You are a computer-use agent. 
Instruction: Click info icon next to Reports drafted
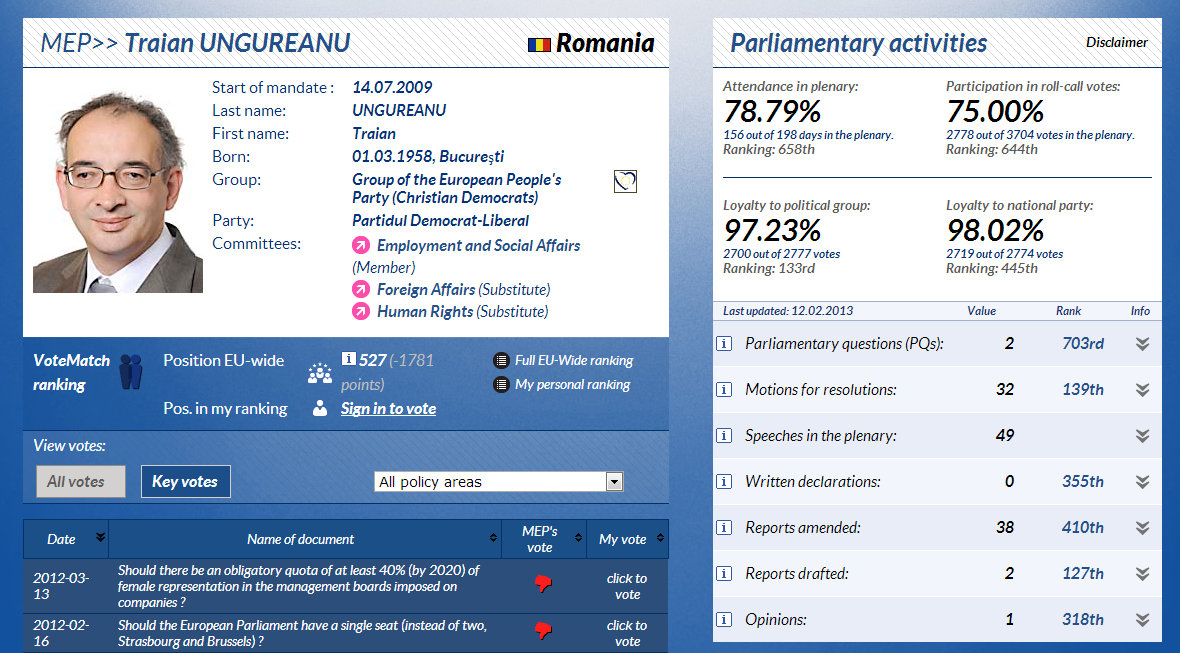[724, 574]
